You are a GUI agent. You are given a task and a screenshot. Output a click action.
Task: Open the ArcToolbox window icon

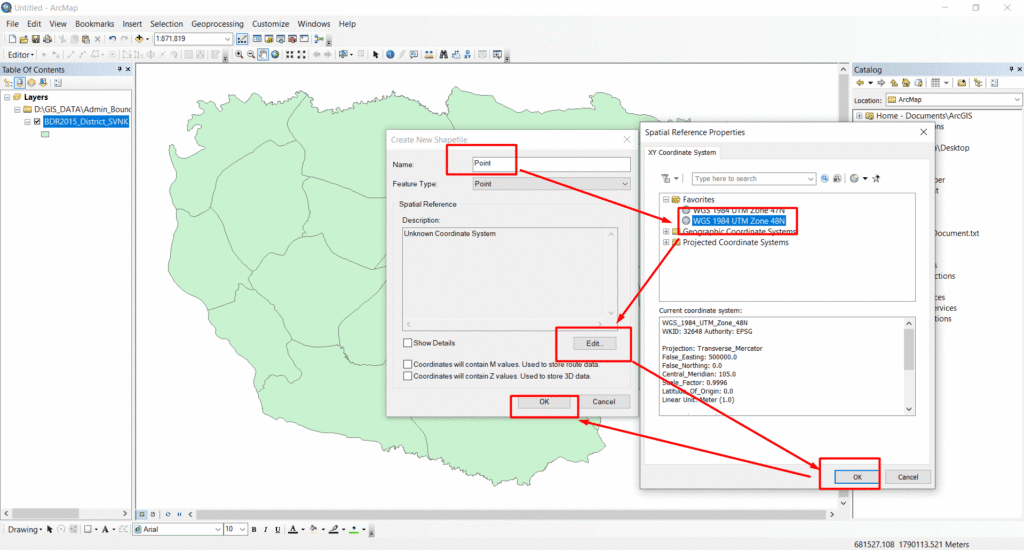coord(293,39)
